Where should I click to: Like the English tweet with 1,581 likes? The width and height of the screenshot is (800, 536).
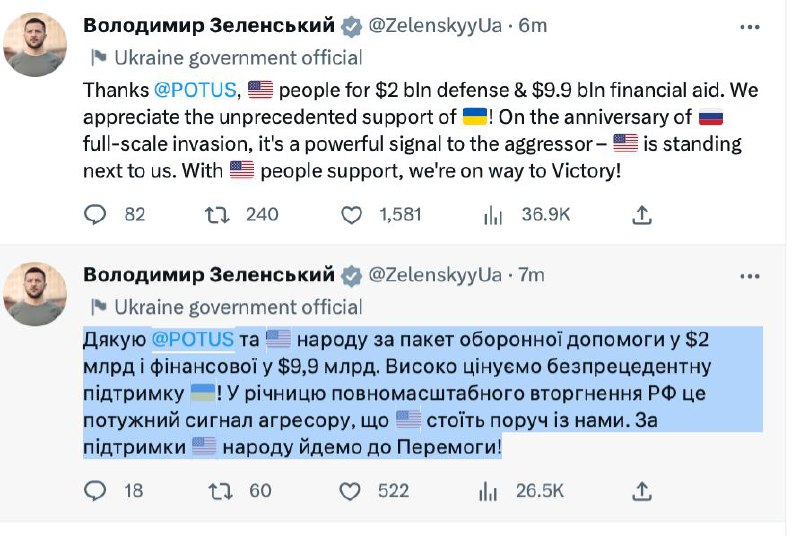point(352,214)
